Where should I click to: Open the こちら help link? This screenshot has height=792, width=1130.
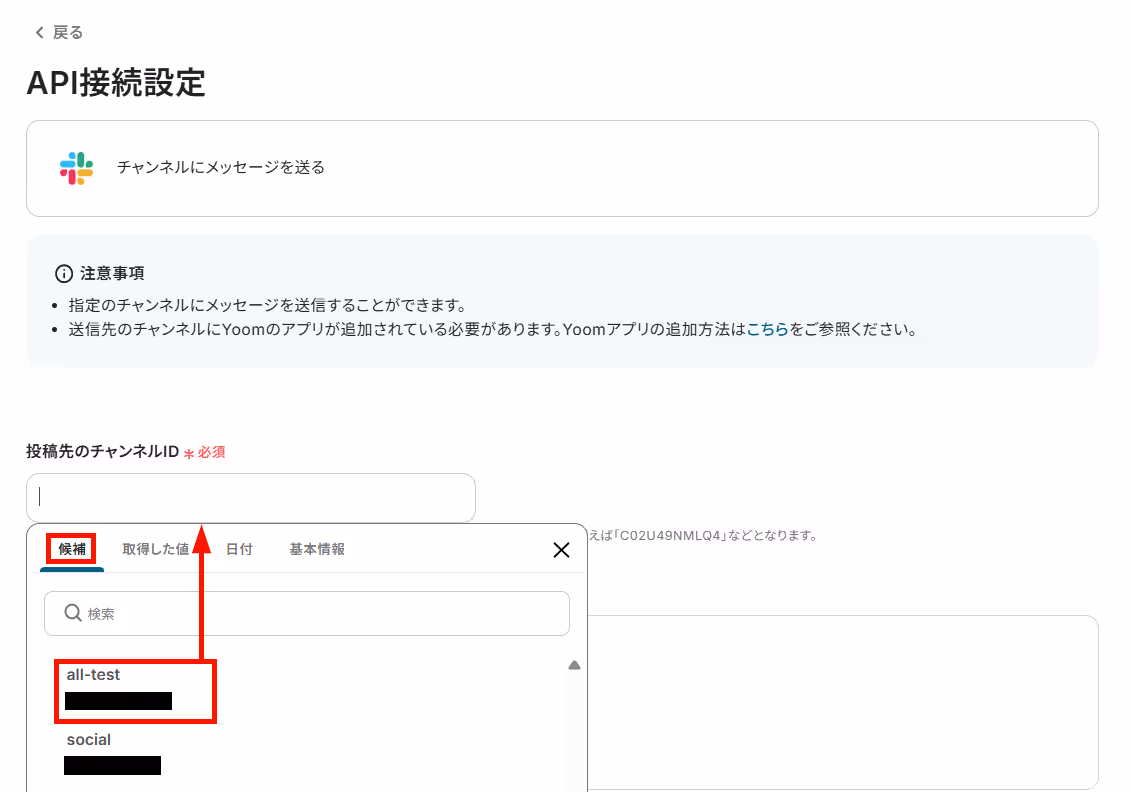point(768,329)
